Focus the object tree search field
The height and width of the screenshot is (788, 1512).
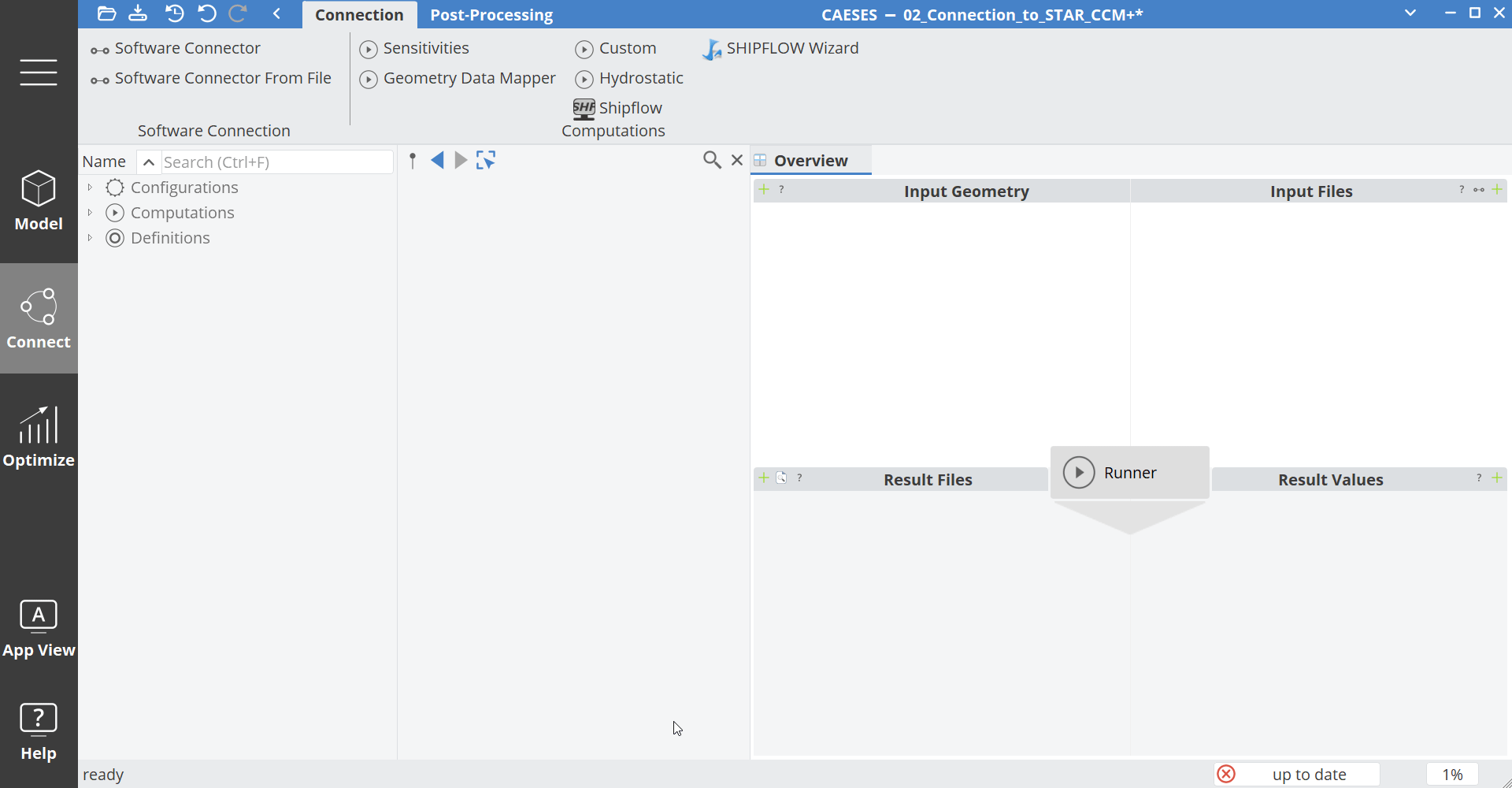[277, 162]
